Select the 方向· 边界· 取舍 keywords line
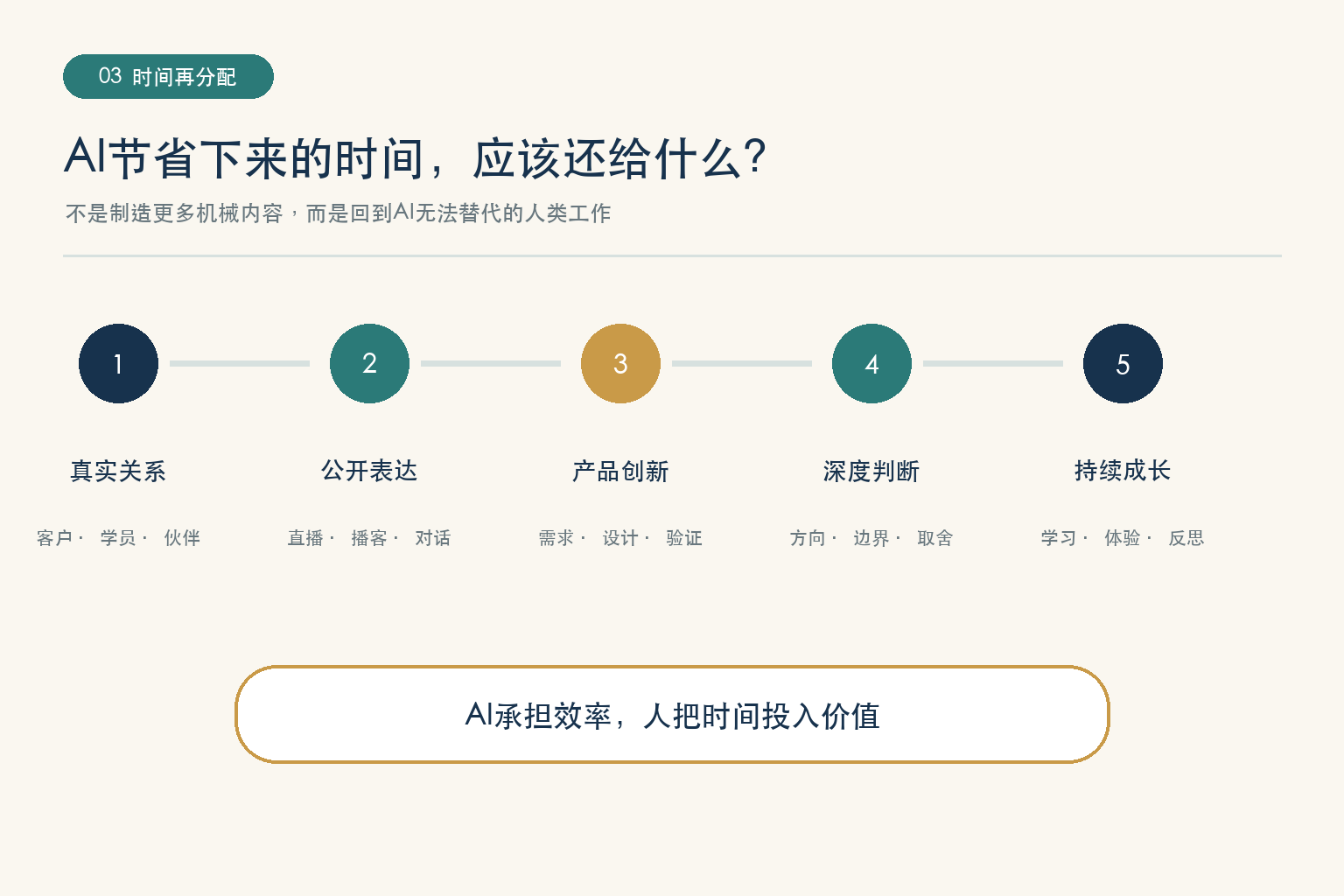The height and width of the screenshot is (896, 1344). pos(871,537)
